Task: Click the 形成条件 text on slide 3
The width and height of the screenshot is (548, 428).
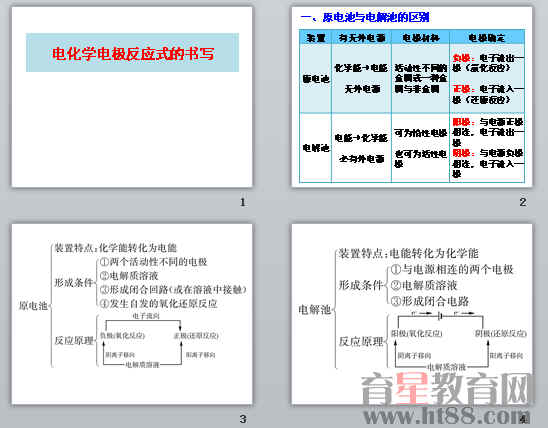Action: pos(74,282)
